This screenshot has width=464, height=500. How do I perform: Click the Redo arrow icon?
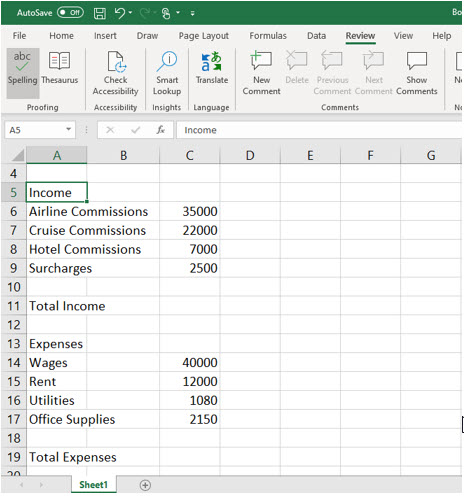(x=145, y=13)
